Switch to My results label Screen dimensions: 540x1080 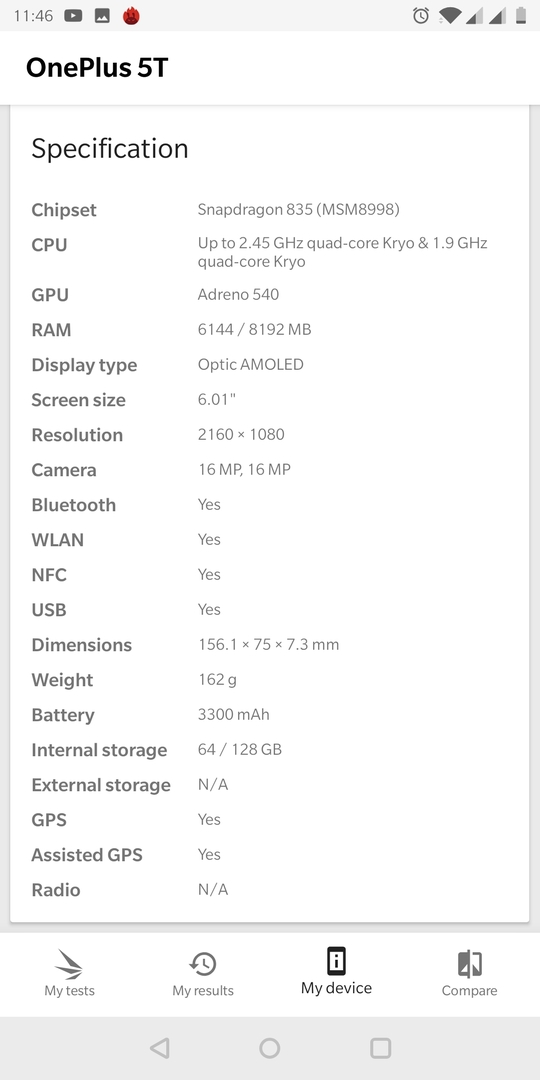click(202, 990)
